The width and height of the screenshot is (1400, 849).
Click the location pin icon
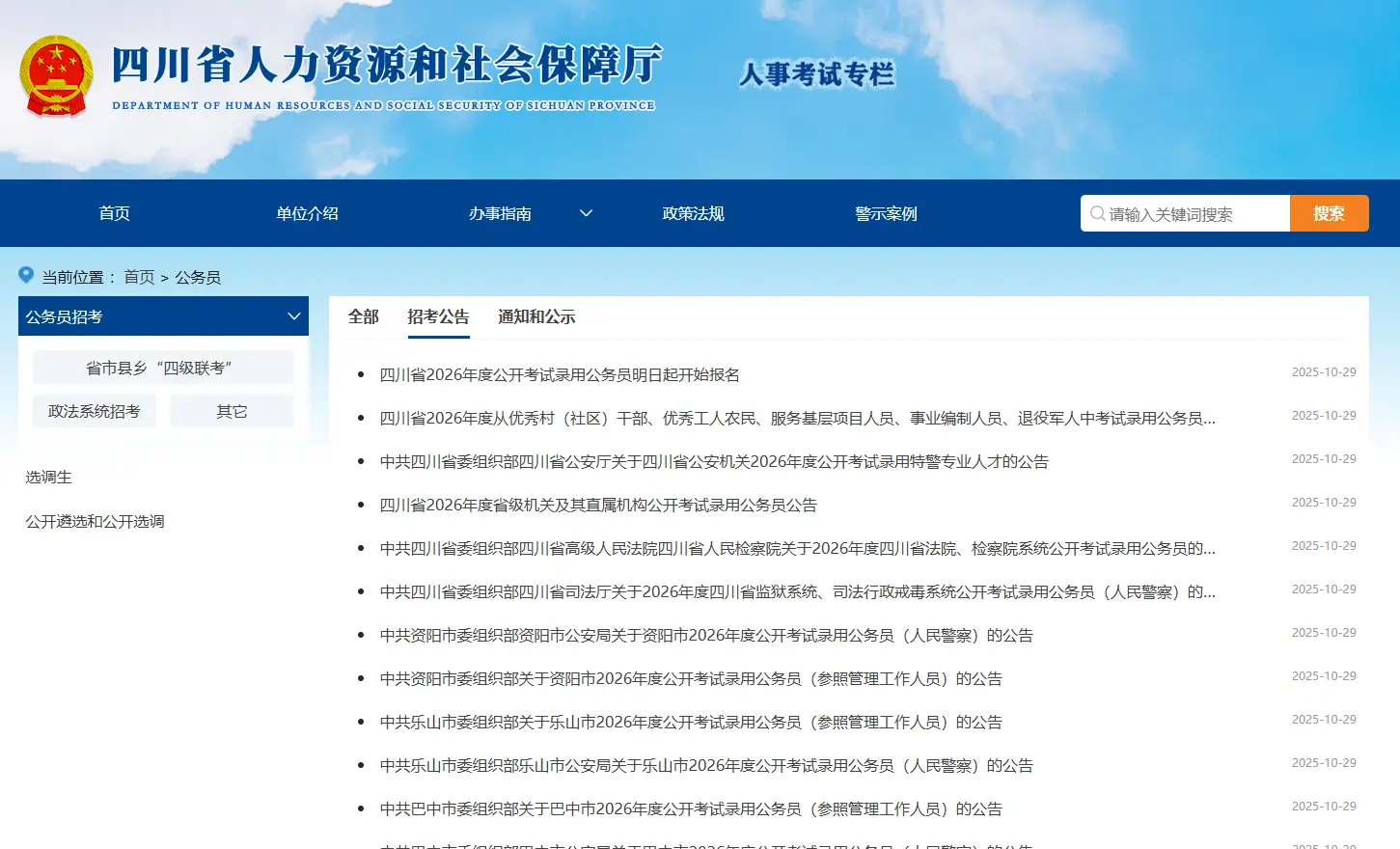(x=26, y=276)
